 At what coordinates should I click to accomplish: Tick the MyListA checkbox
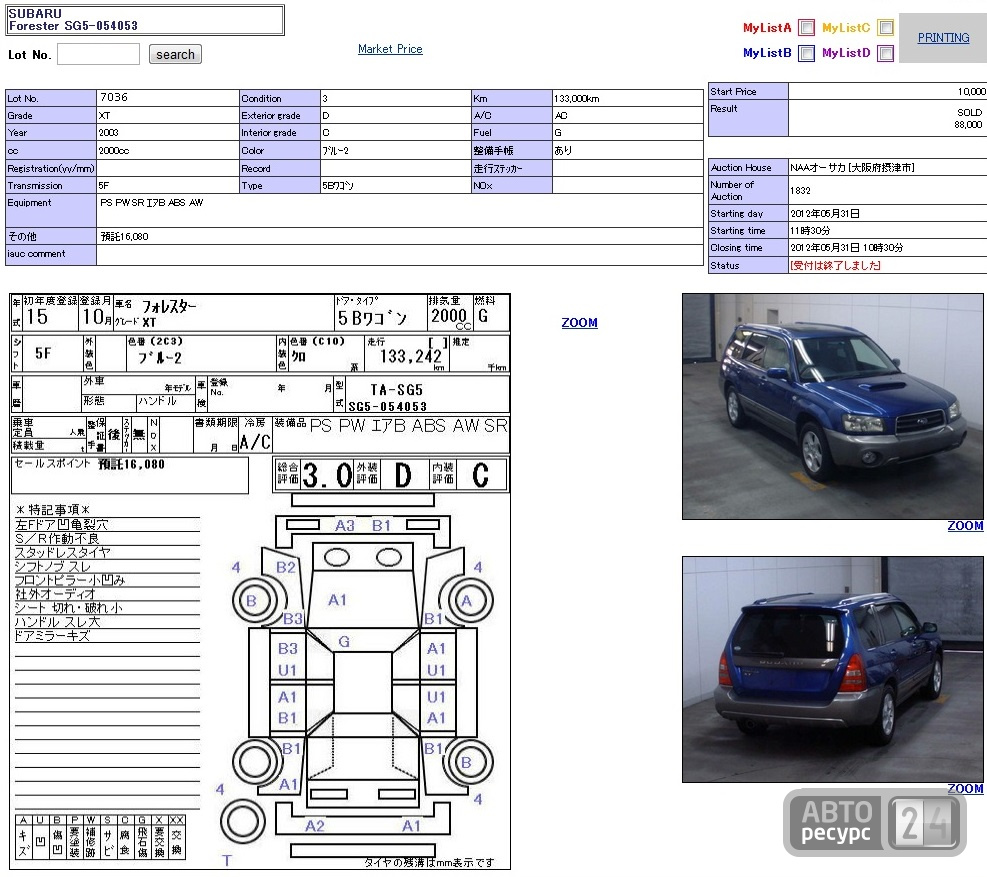click(806, 28)
